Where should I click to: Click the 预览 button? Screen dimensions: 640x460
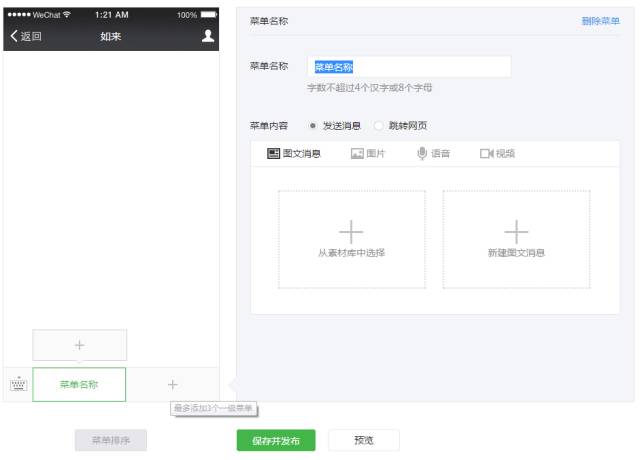364,440
